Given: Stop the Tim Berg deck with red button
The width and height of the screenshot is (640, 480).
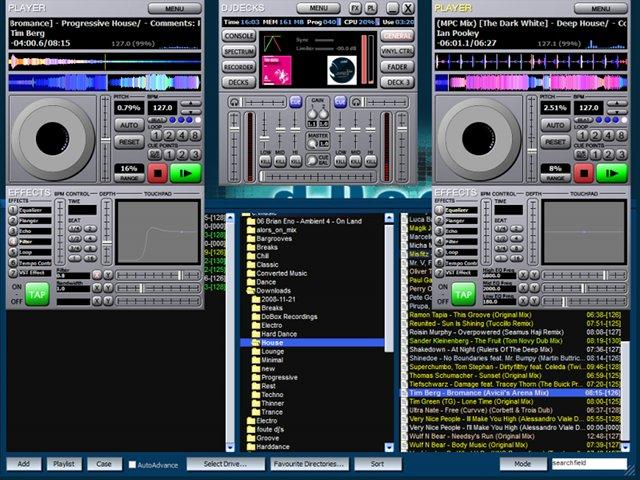Looking at the screenshot, I should click(157, 173).
